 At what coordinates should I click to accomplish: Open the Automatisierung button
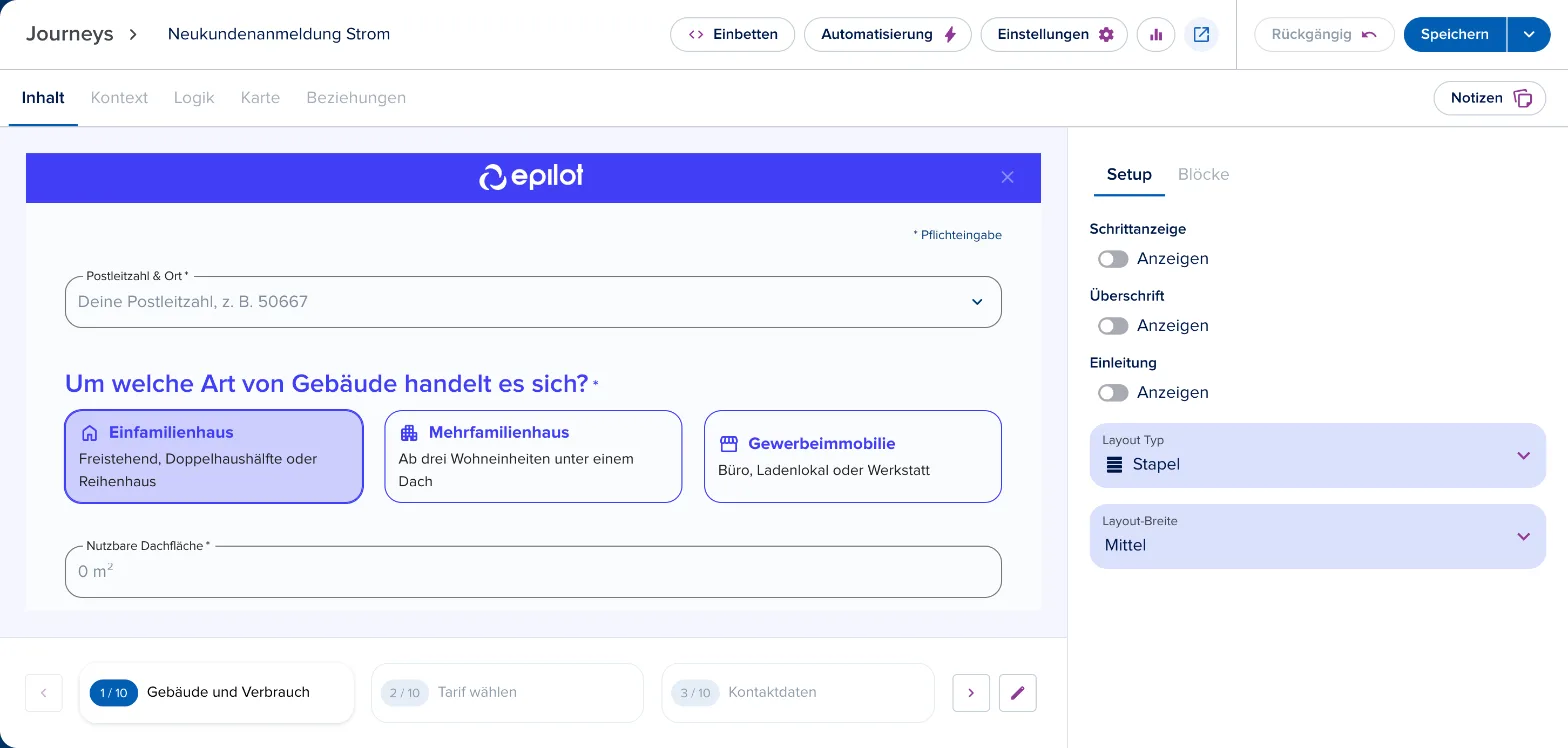point(888,34)
